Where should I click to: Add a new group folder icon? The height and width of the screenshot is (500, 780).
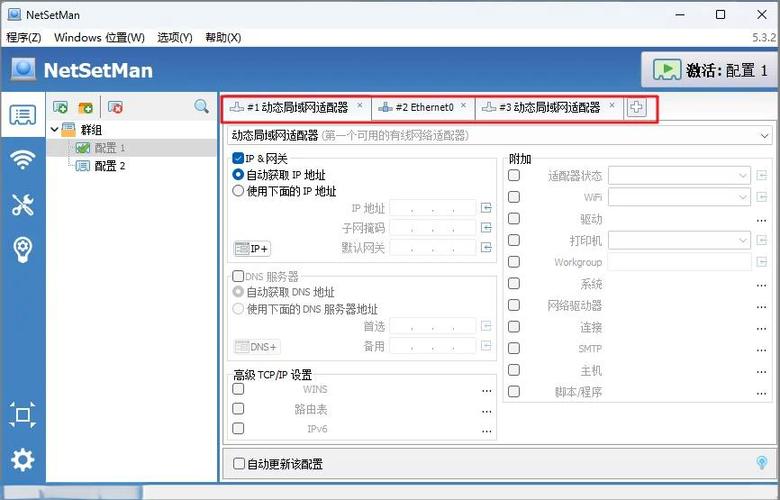click(x=86, y=107)
